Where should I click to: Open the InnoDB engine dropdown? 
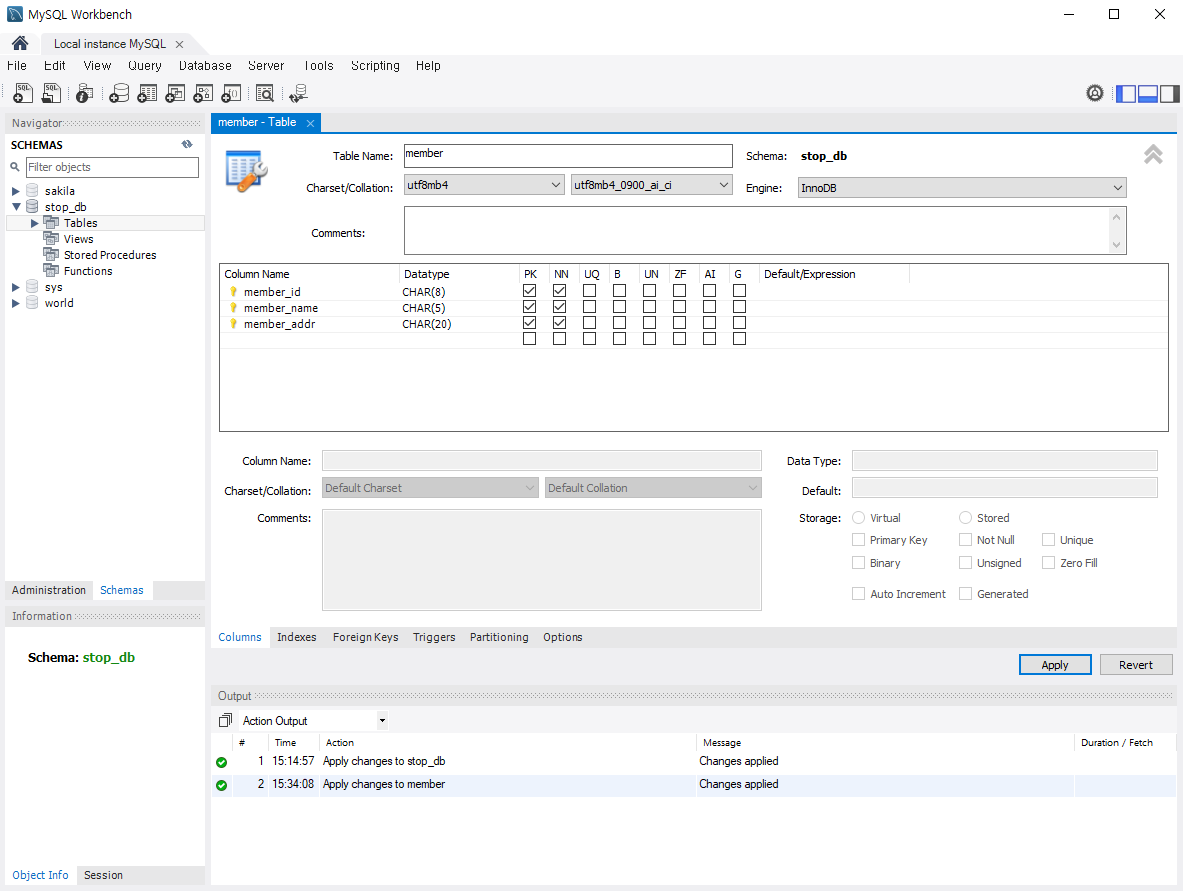tap(962, 188)
